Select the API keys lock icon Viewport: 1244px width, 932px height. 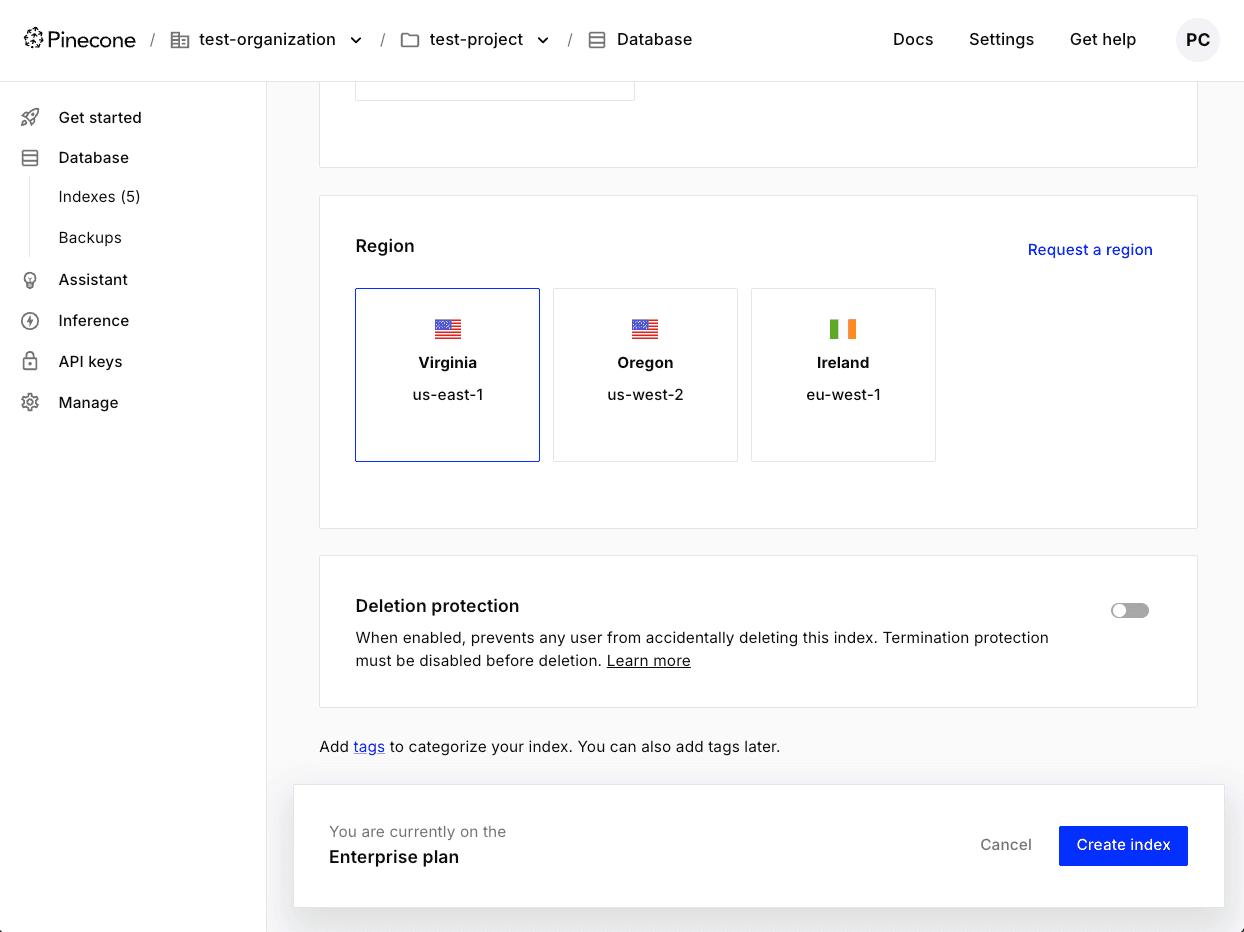pos(29,361)
